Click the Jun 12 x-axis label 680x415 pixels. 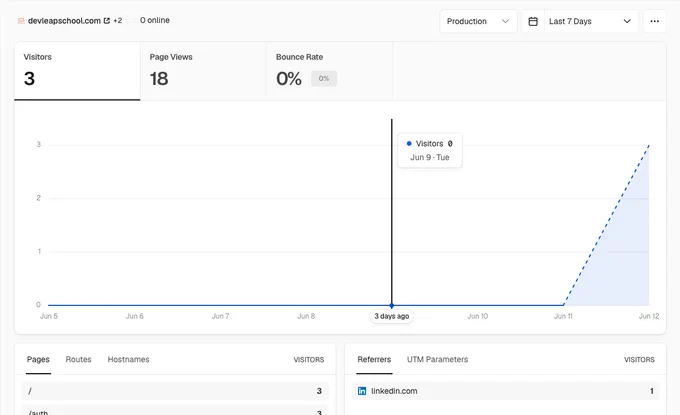pos(649,316)
